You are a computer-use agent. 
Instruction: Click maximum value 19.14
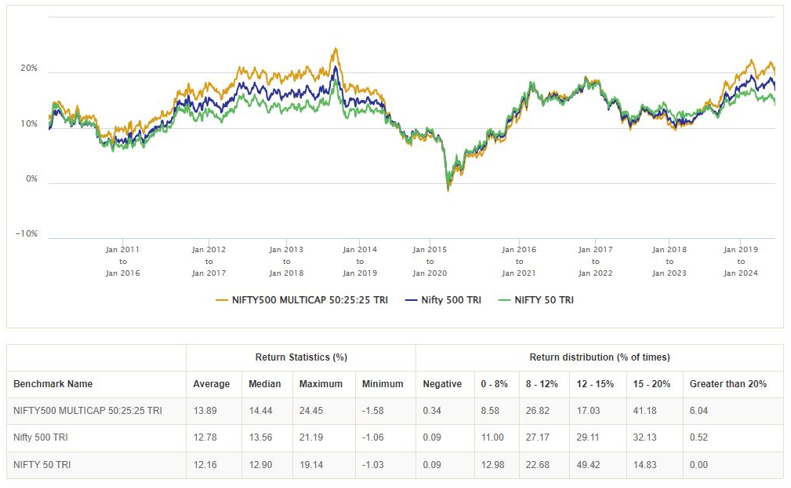311,465
